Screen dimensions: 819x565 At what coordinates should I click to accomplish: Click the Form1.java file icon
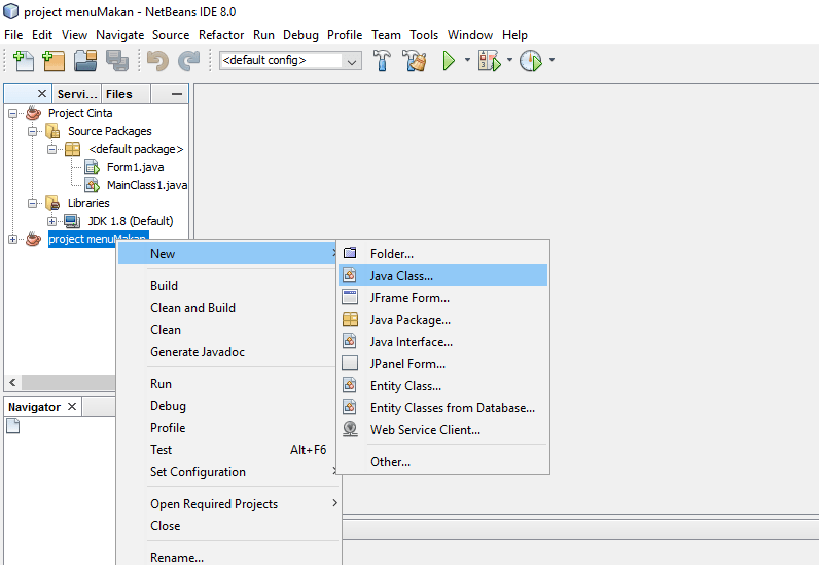click(92, 167)
